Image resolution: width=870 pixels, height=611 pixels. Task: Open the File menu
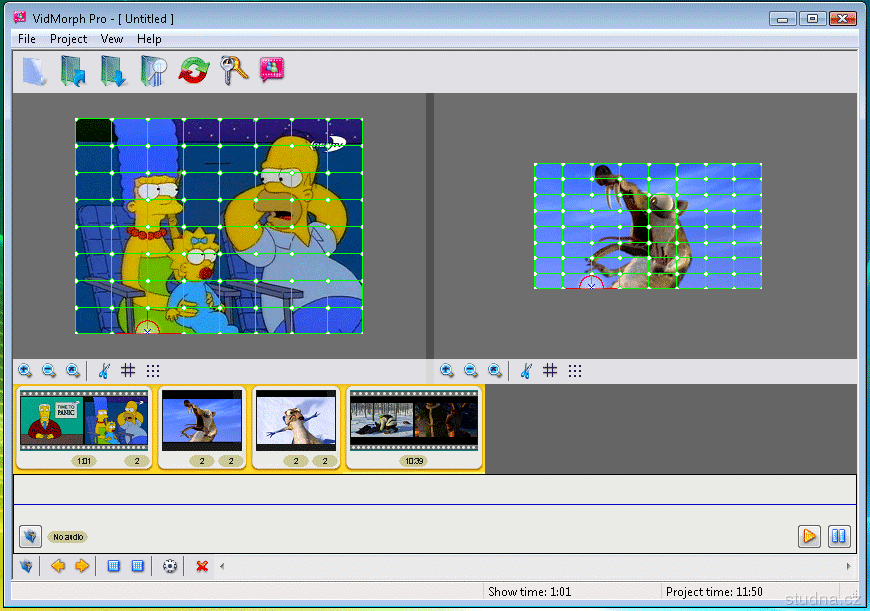point(27,39)
